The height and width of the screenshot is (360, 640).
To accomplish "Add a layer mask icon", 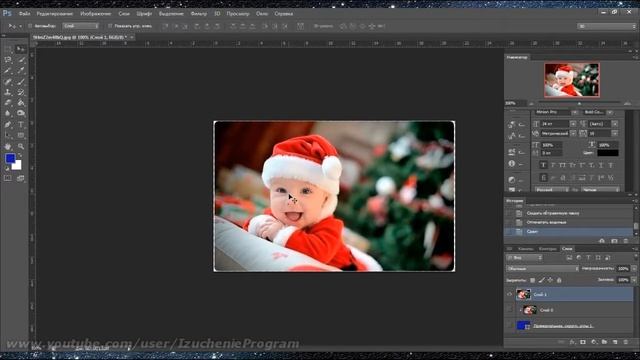I will pyautogui.click(x=583, y=342).
